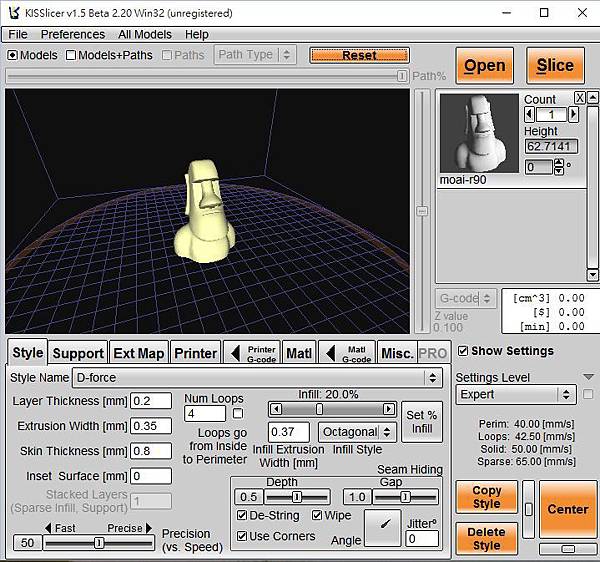Click the Center button
Viewport: 600px width, 562px height.
[568, 509]
